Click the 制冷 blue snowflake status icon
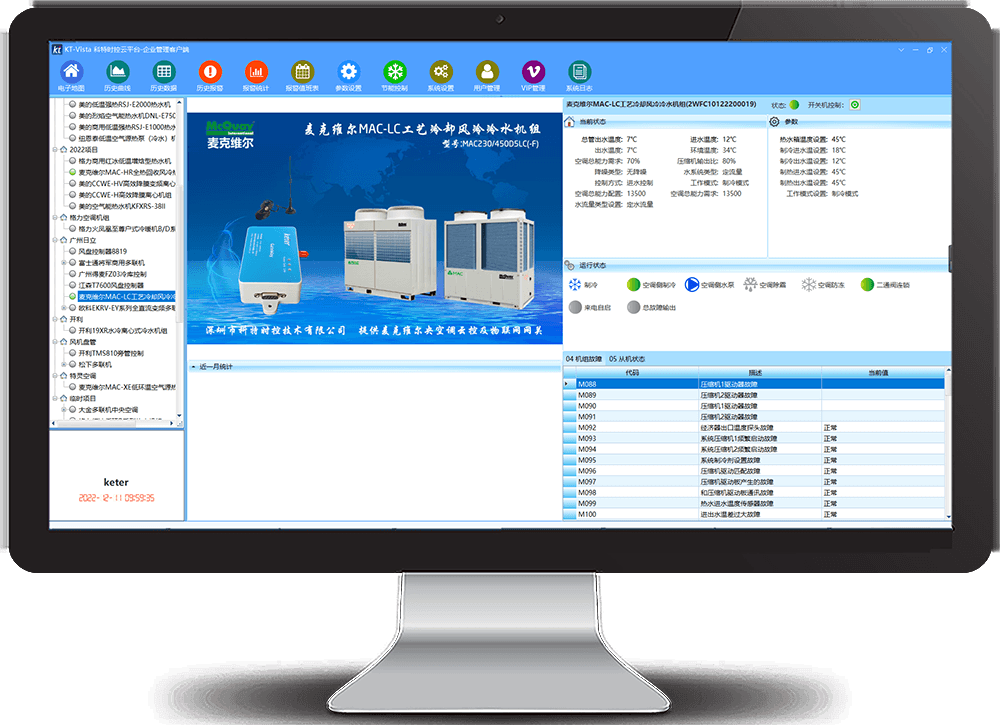The image size is (1000, 725). 575,284
